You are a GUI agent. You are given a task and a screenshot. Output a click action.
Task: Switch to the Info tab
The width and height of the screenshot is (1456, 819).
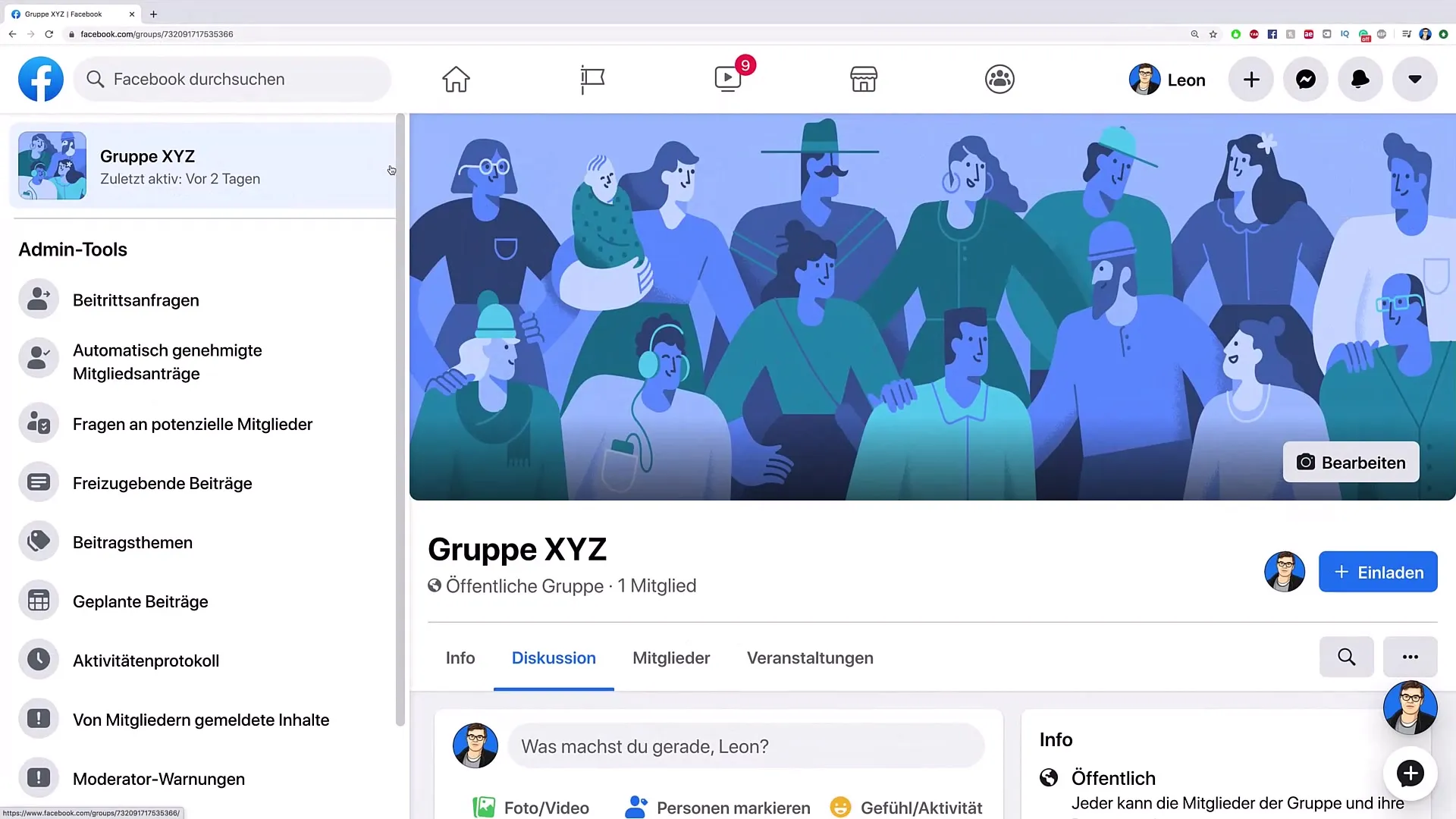459,658
